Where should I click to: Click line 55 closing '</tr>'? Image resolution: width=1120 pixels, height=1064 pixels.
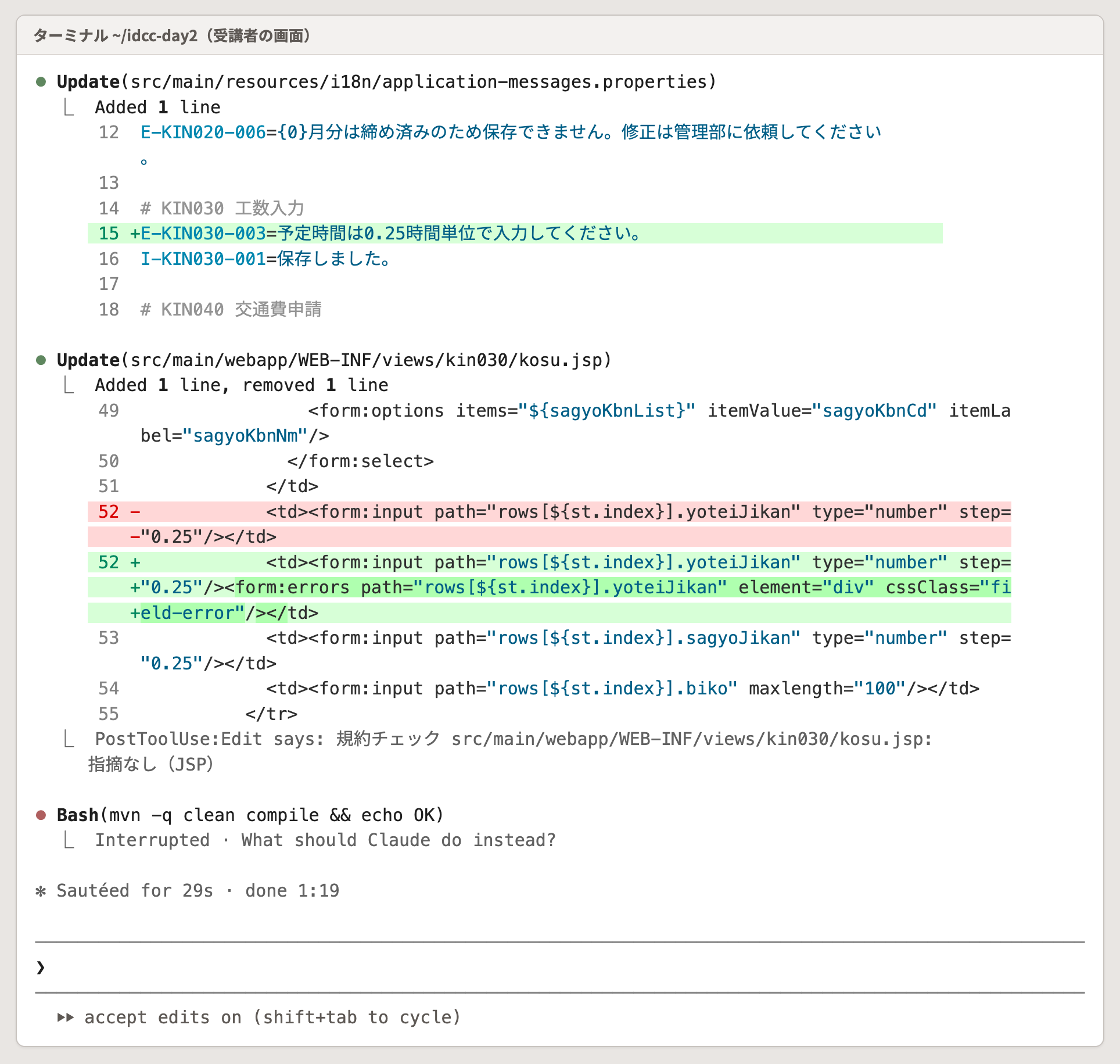[x=271, y=714]
